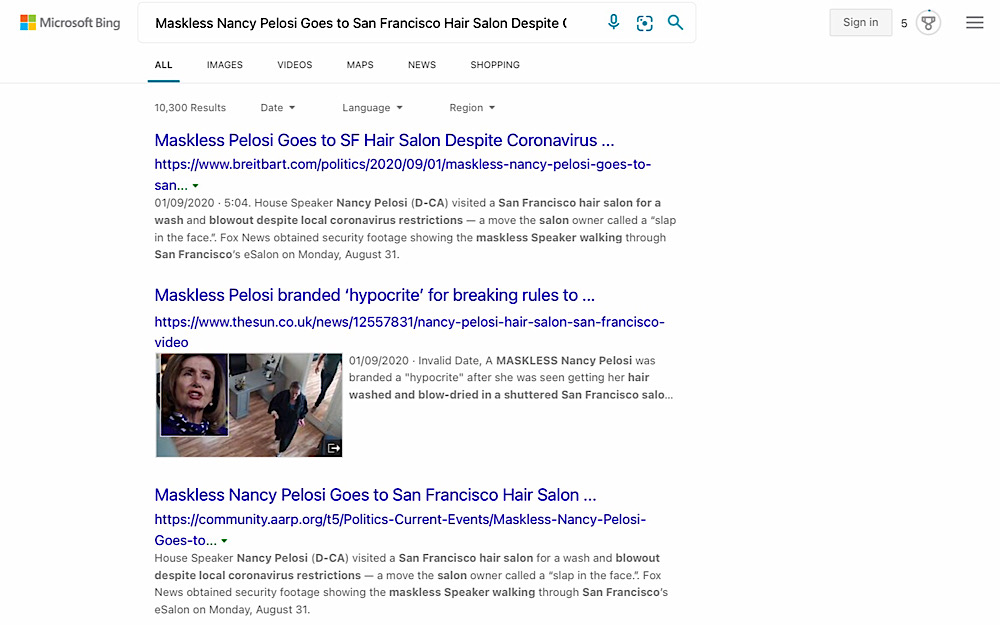Switch to the VIDEOS tab

pyautogui.click(x=295, y=65)
